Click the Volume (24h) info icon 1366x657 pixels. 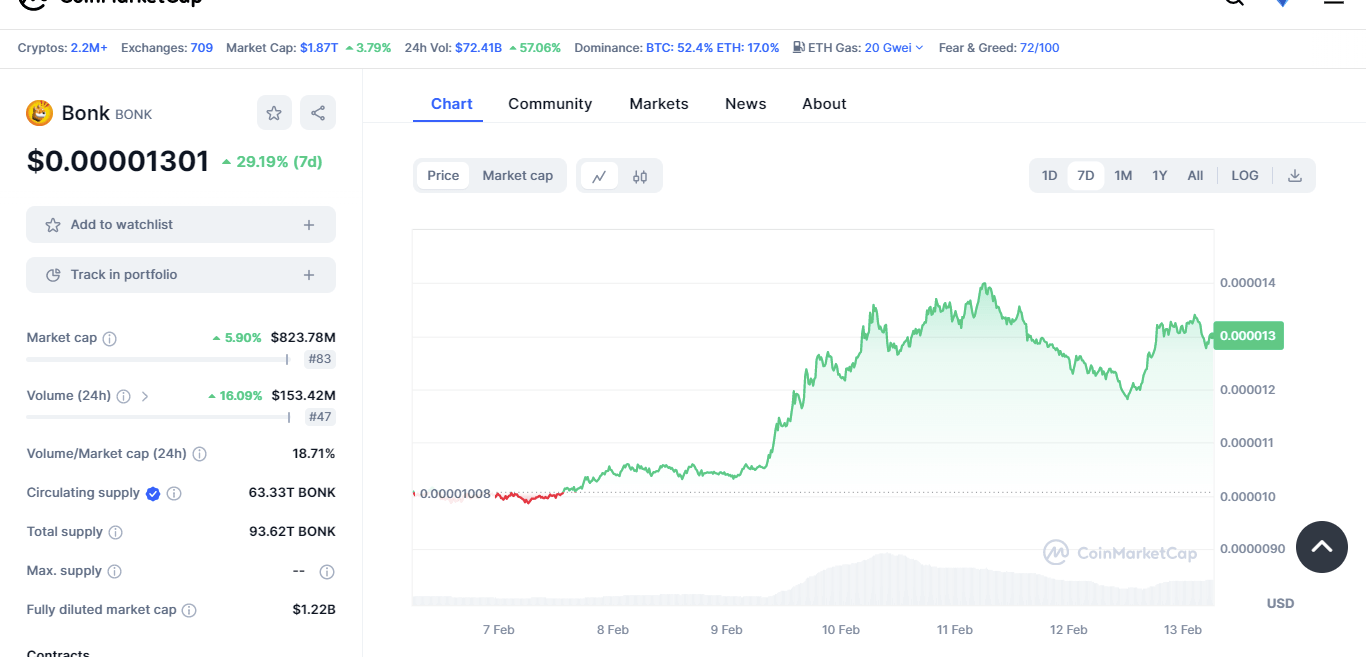(x=123, y=396)
